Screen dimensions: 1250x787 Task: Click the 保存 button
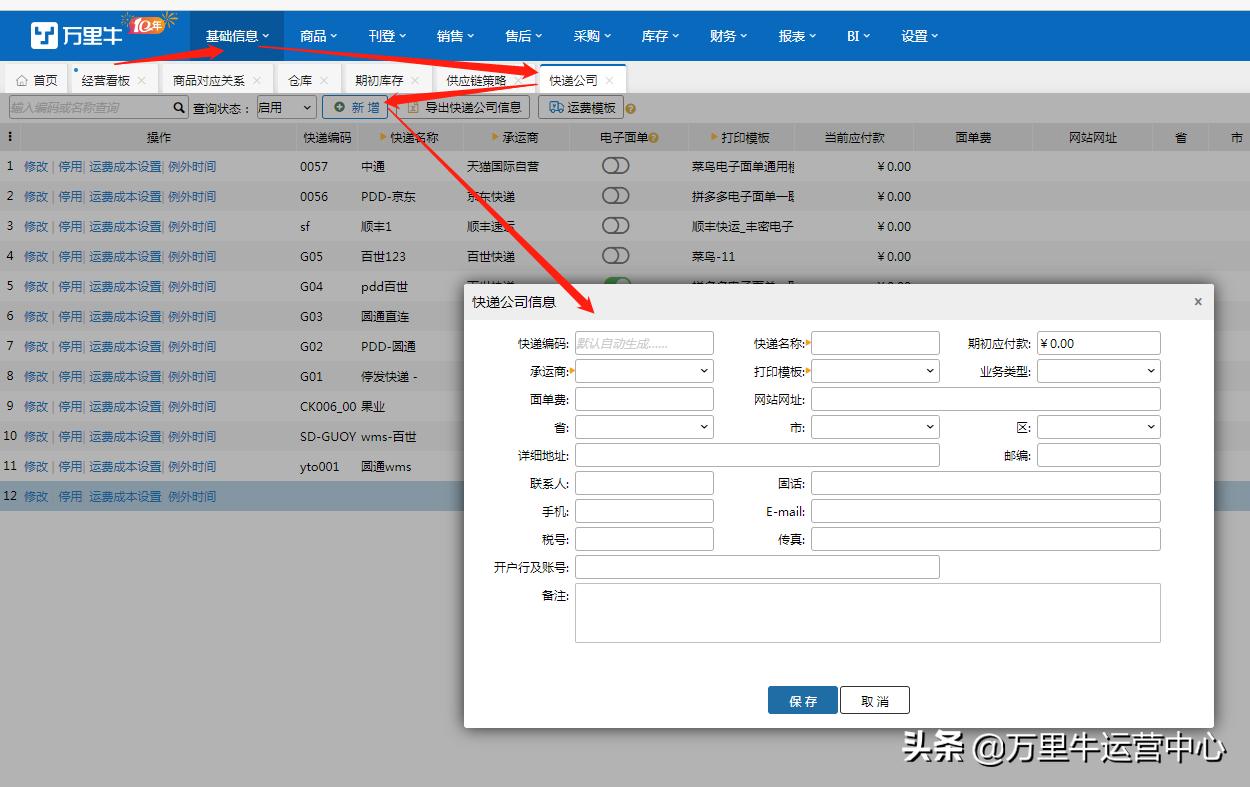tap(803, 700)
